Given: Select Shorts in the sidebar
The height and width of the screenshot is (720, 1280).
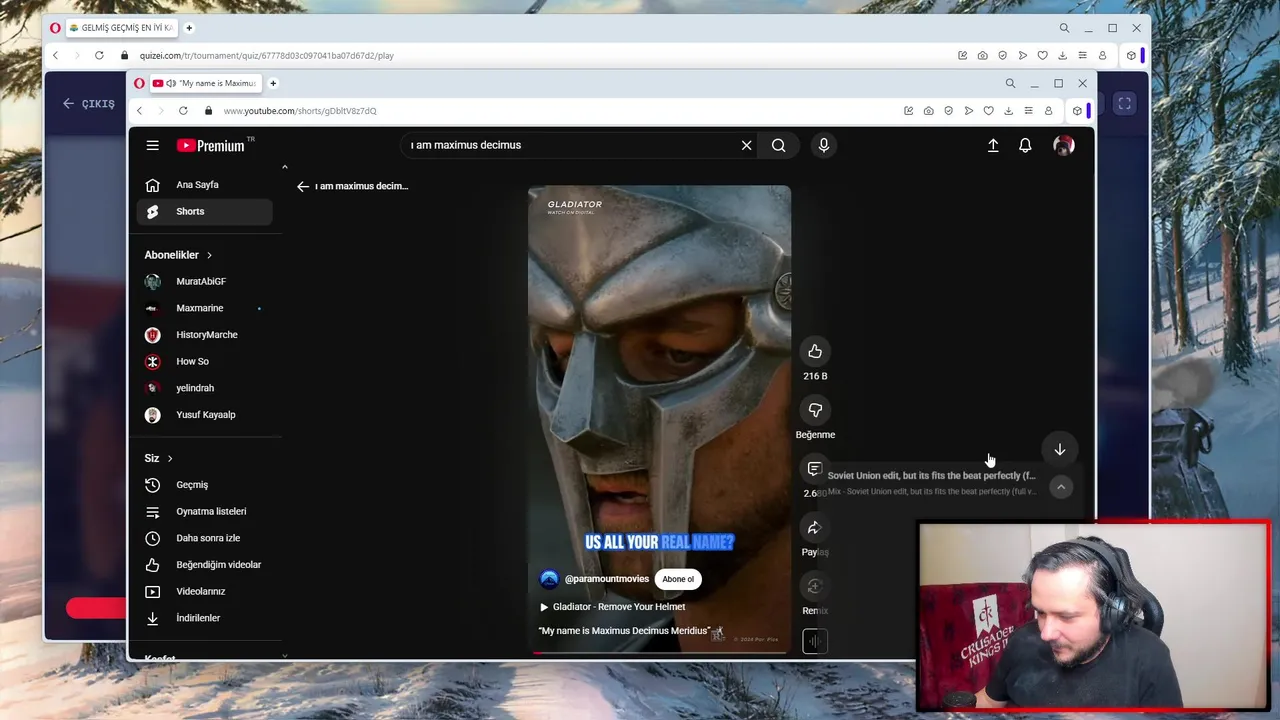Looking at the screenshot, I should click(x=204, y=211).
